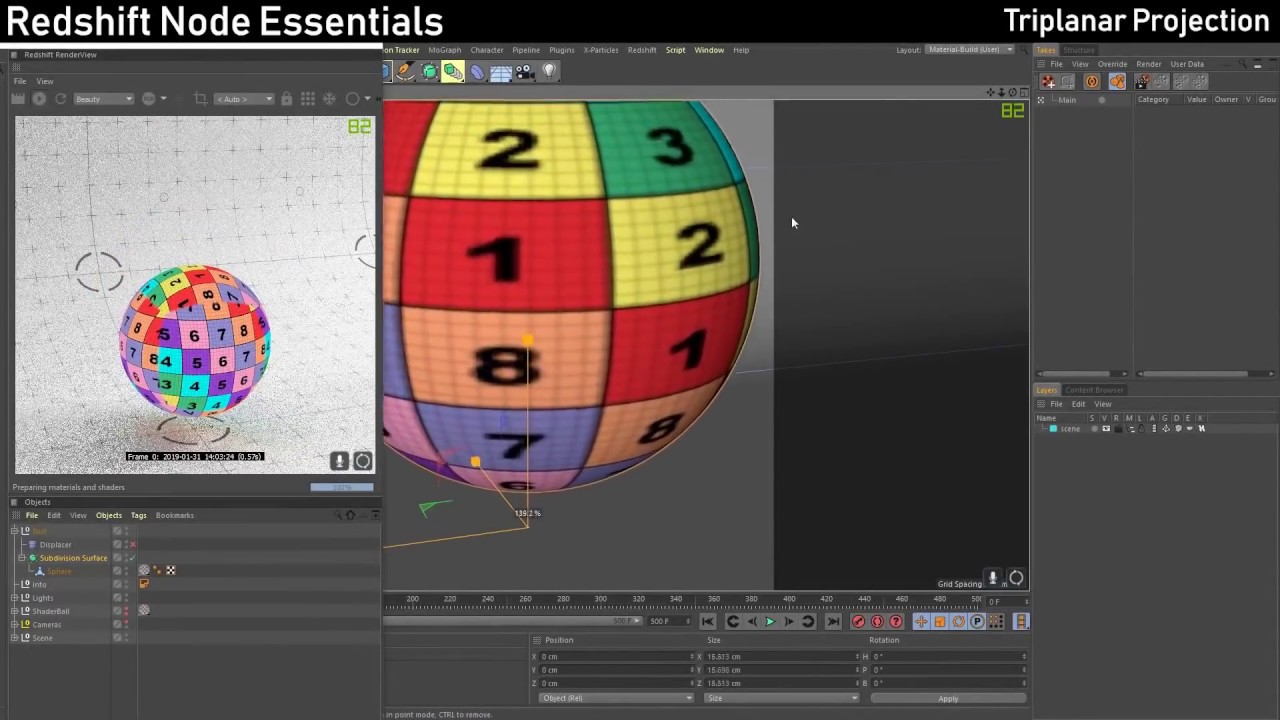
Task: Select the highlighted array cloner icon
Action: coord(453,71)
